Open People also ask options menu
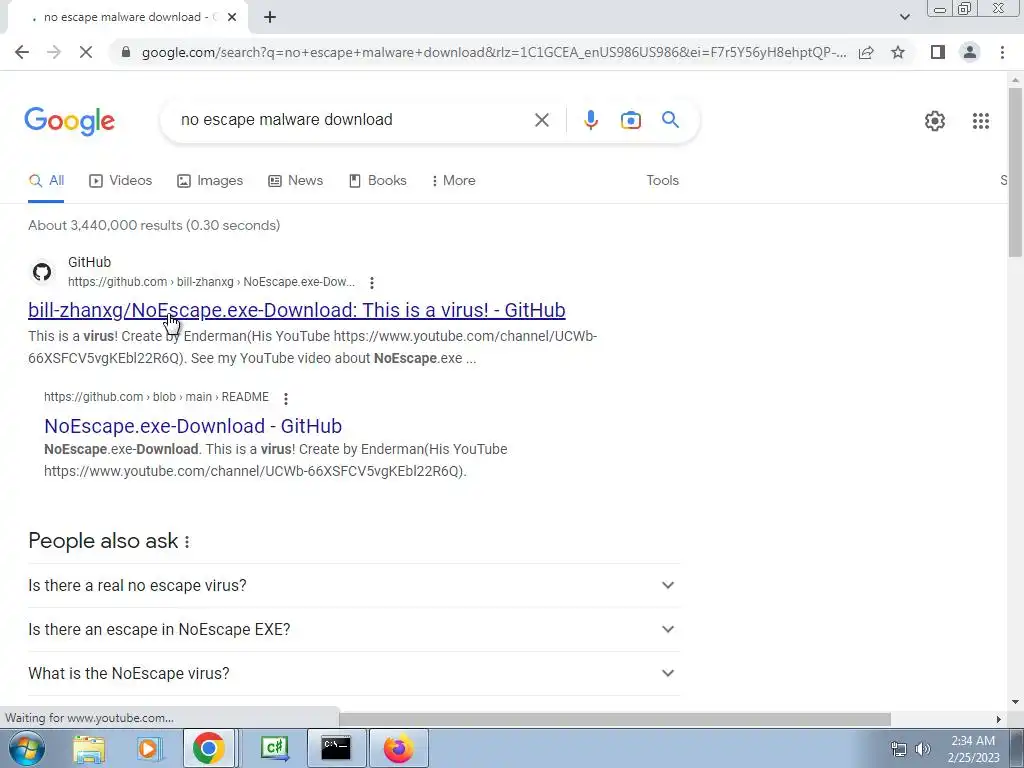Image resolution: width=1024 pixels, height=768 pixels. tap(187, 541)
